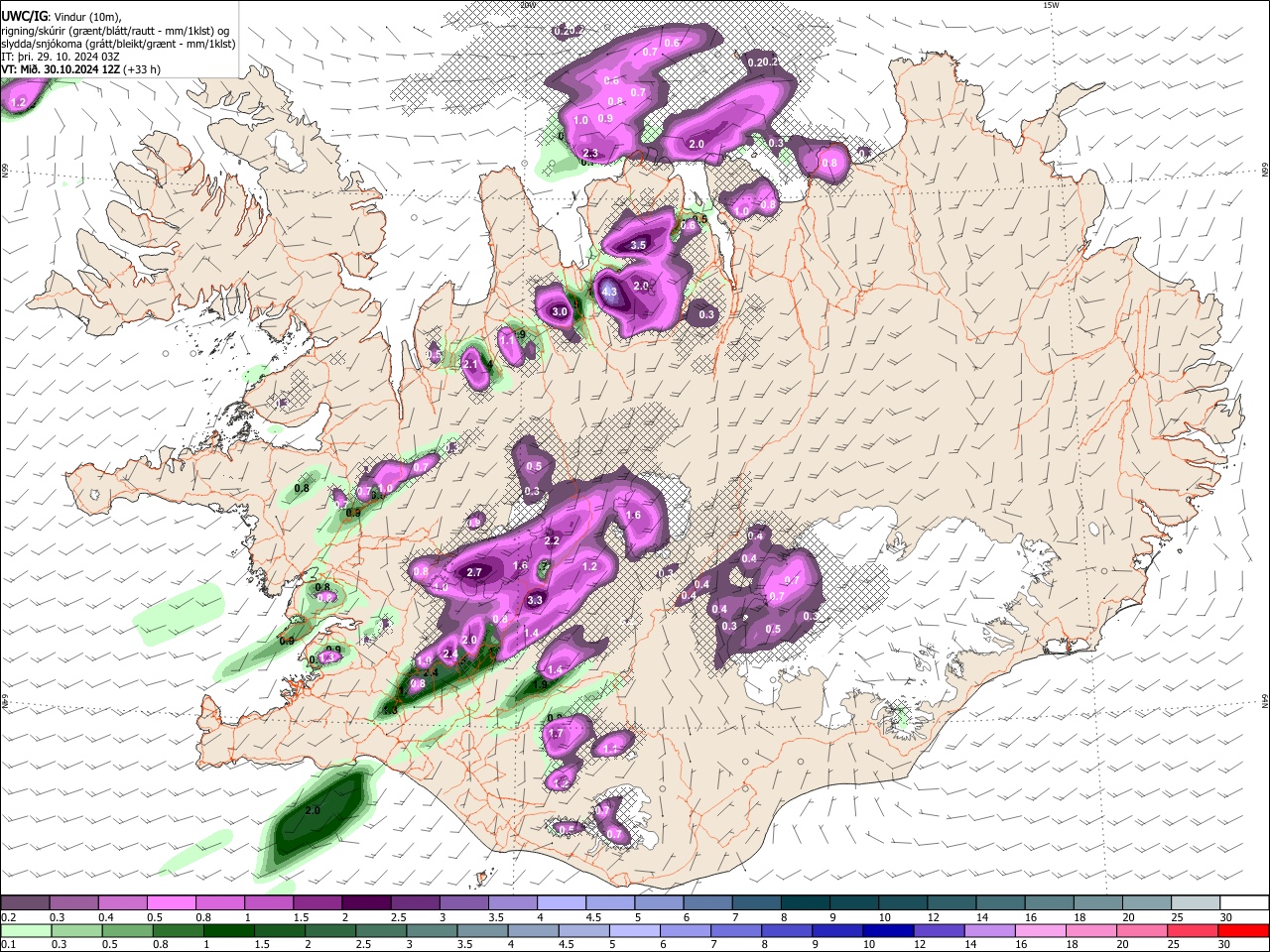This screenshot has width=1270, height=952.
Task: Click the 2.7 snowfall value on the map
Action: pyautogui.click(x=474, y=572)
